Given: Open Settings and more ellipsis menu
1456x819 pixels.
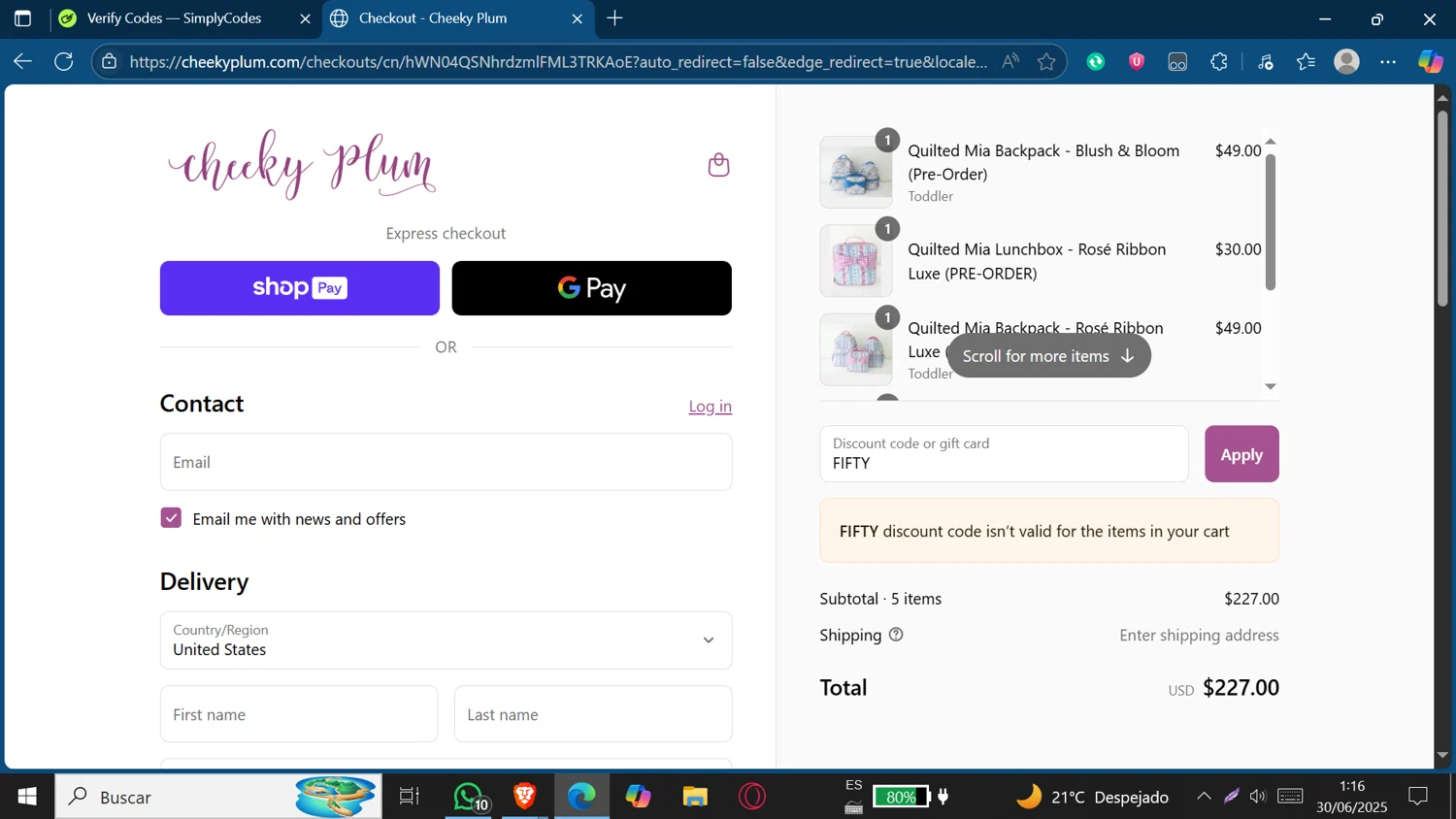Looking at the screenshot, I should tap(1388, 61).
